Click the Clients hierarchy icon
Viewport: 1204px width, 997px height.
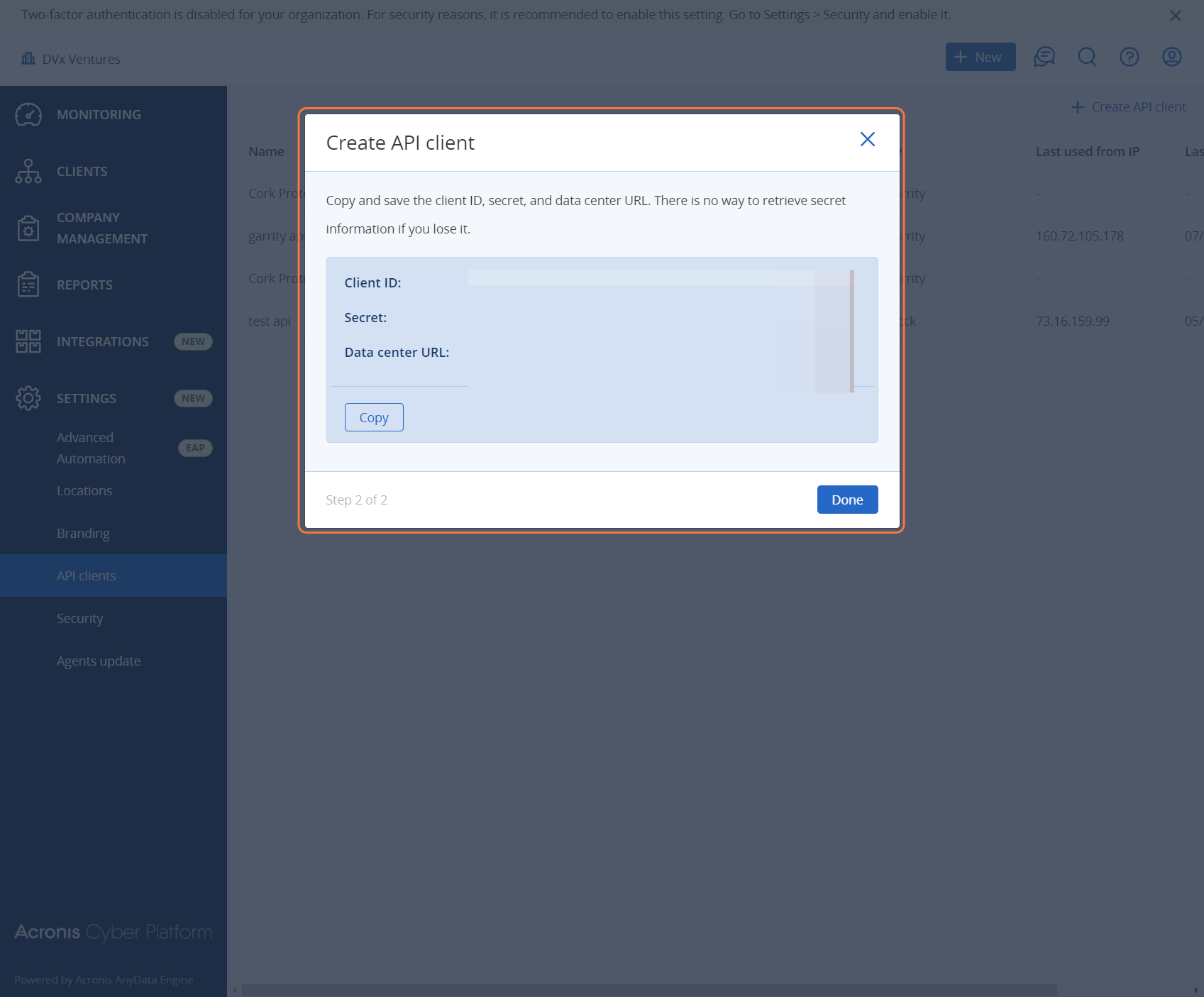28,171
